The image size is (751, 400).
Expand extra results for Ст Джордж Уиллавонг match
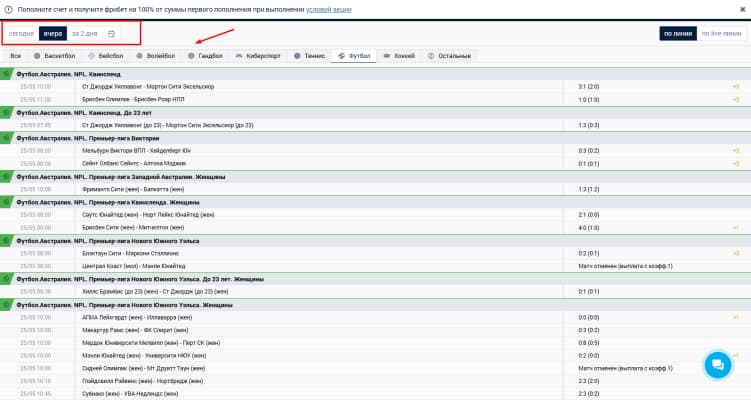(736, 87)
